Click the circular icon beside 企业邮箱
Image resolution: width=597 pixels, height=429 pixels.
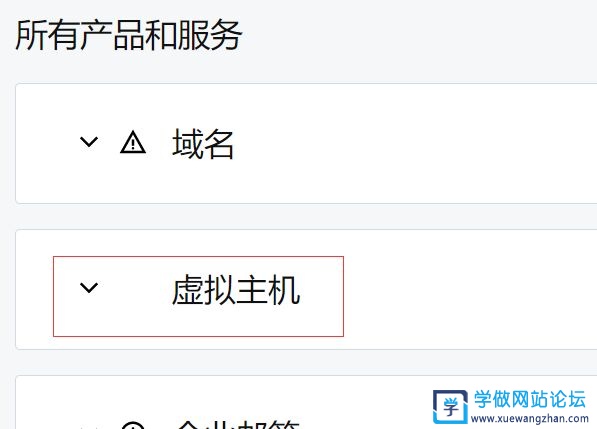[x=132, y=425]
